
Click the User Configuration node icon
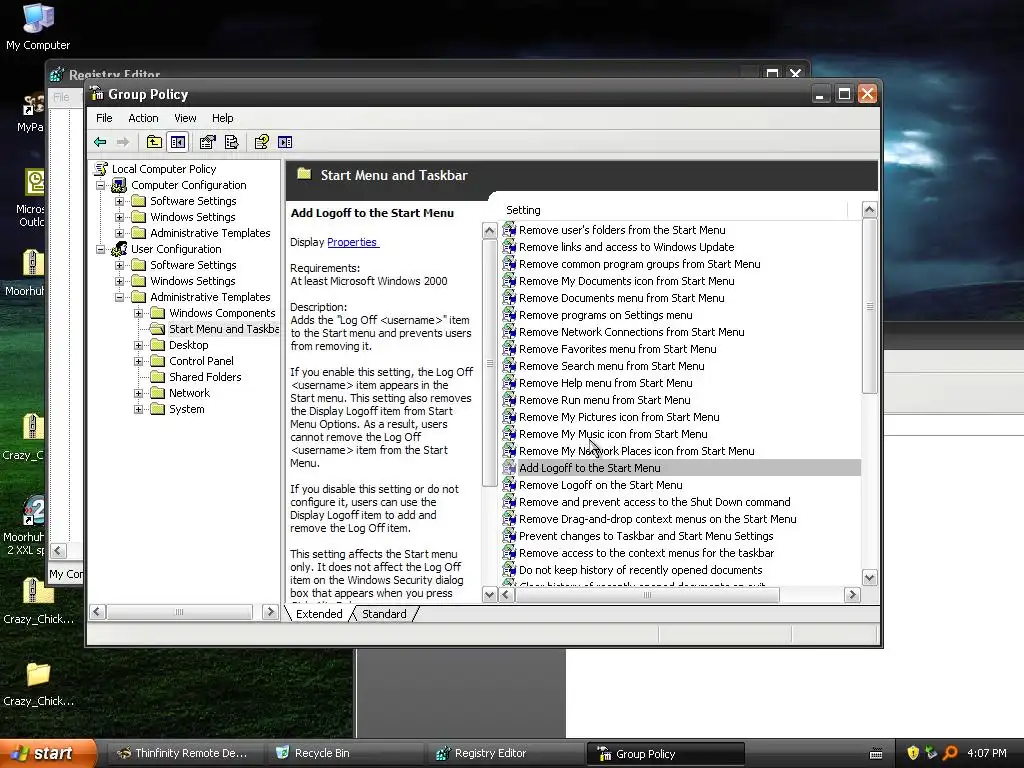click(119, 249)
